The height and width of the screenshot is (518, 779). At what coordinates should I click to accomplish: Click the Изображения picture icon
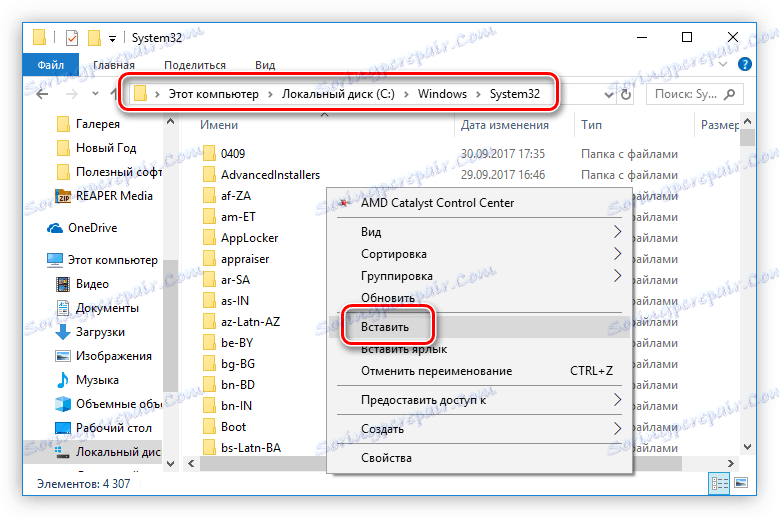coord(63,356)
